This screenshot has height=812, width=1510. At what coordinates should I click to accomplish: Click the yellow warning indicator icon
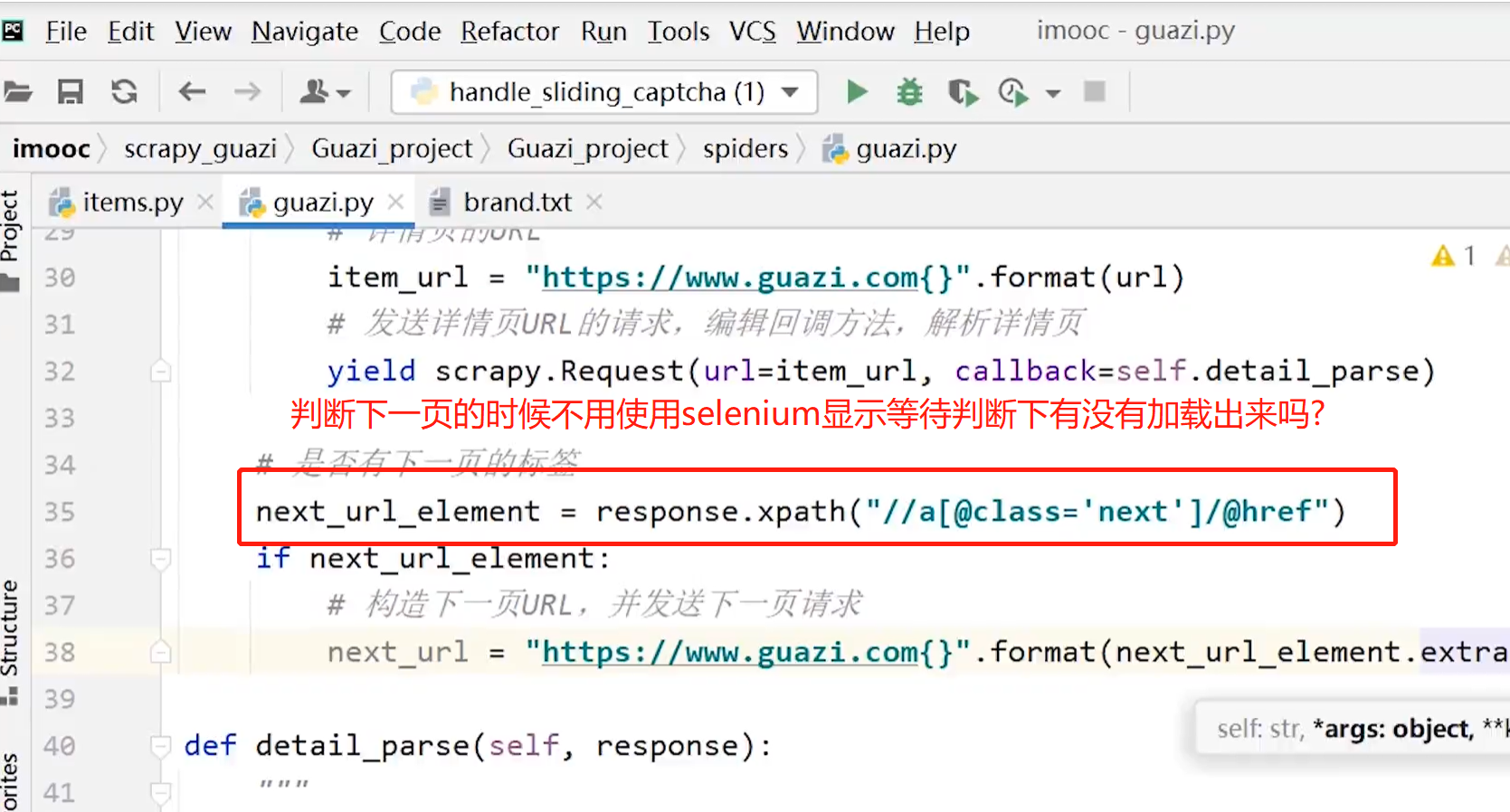1443,256
